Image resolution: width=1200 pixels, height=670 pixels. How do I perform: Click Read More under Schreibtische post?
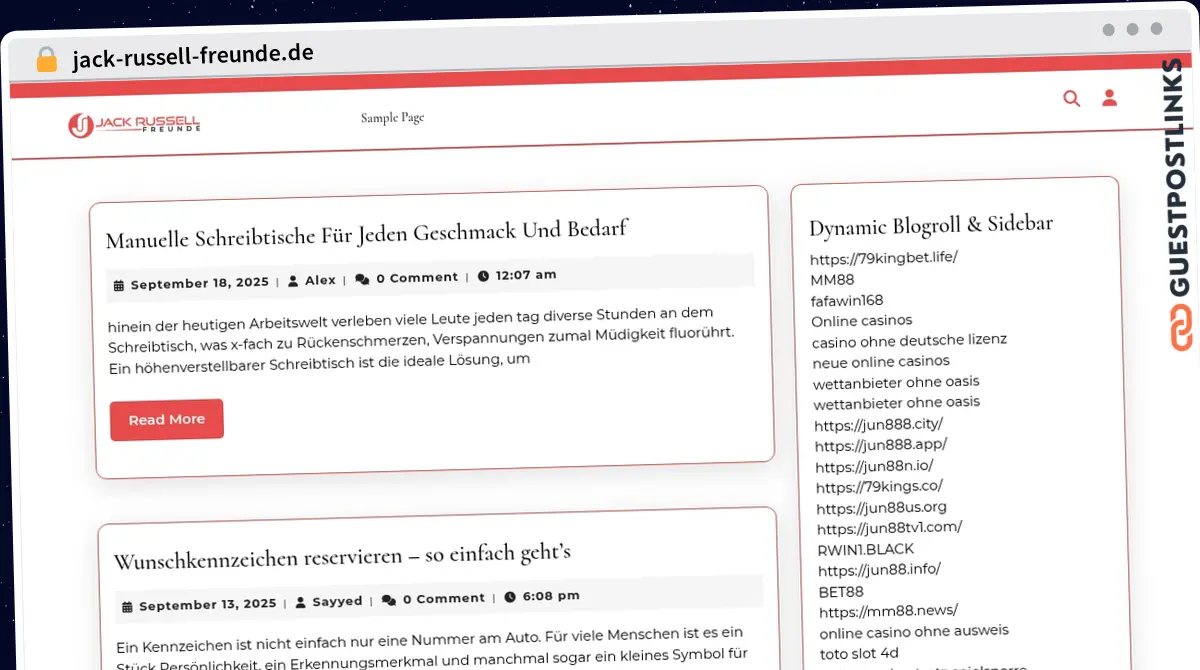[x=167, y=419]
